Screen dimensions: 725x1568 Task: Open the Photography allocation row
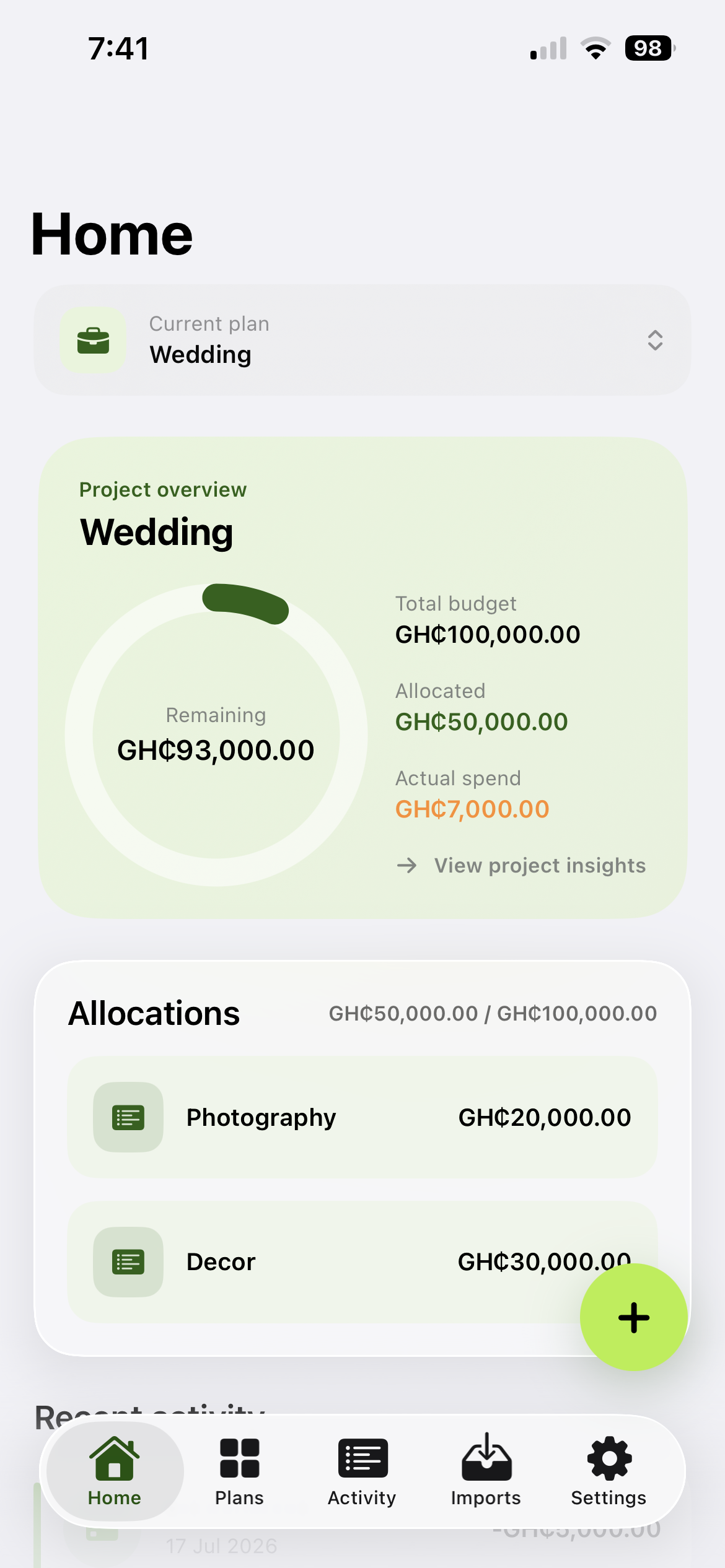tap(362, 1117)
